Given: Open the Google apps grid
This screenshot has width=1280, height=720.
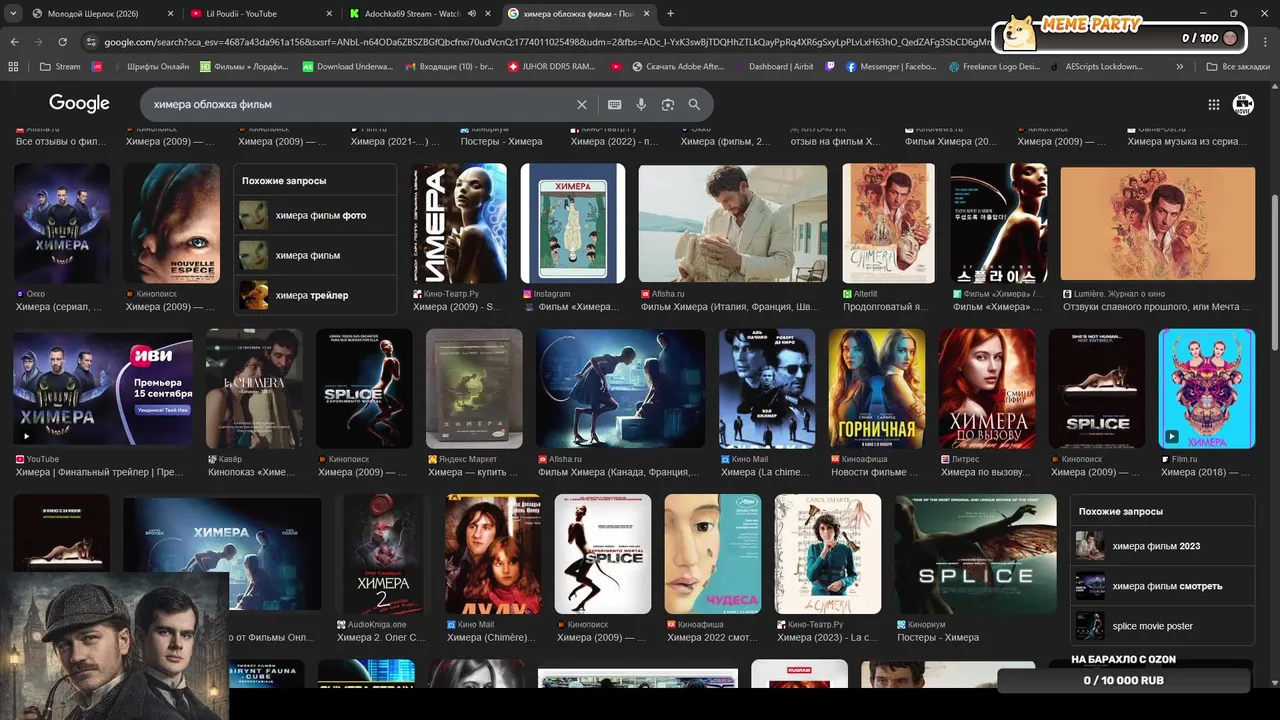Looking at the screenshot, I should pyautogui.click(x=1213, y=104).
